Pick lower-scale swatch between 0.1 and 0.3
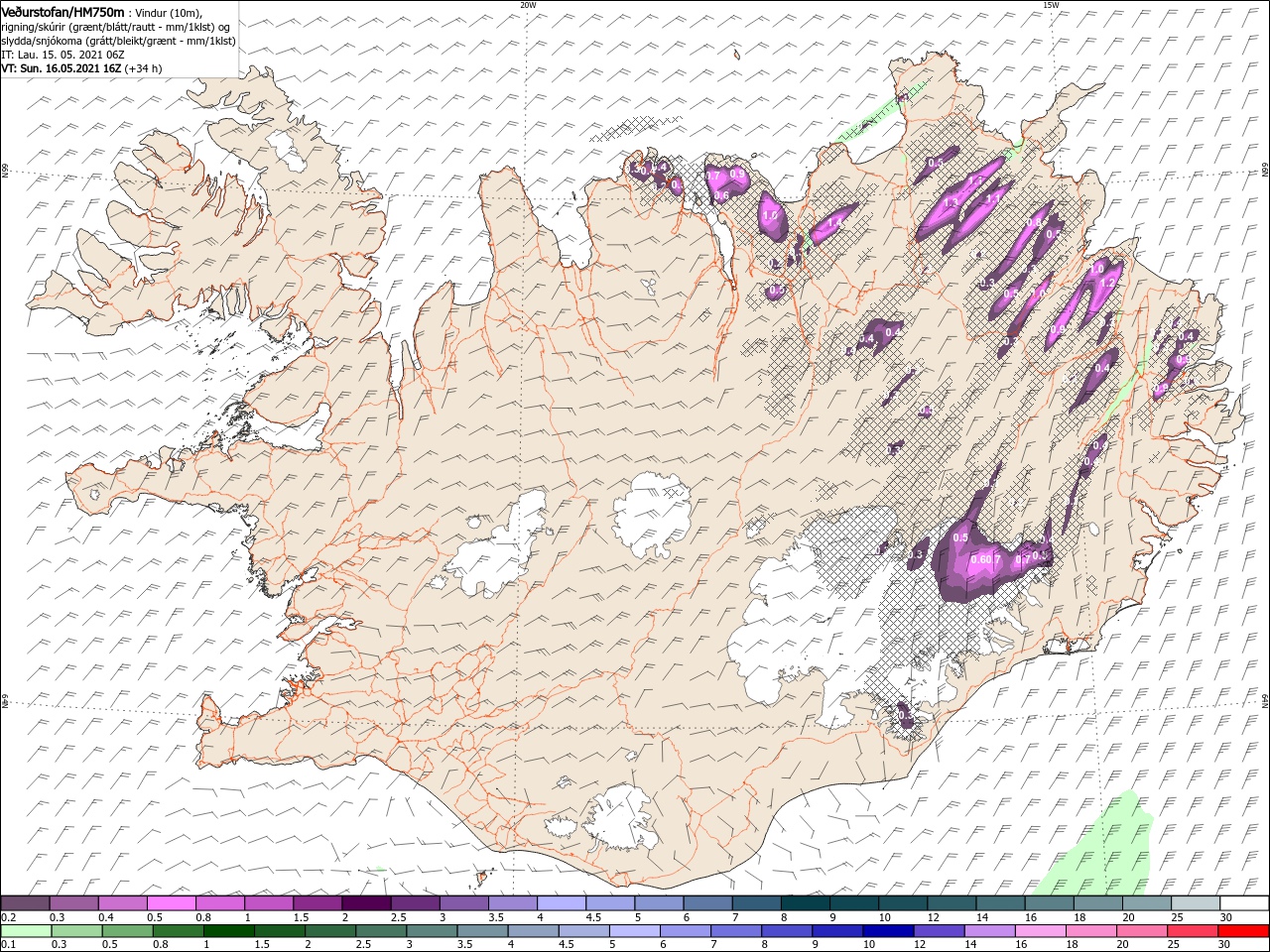 point(25,931)
